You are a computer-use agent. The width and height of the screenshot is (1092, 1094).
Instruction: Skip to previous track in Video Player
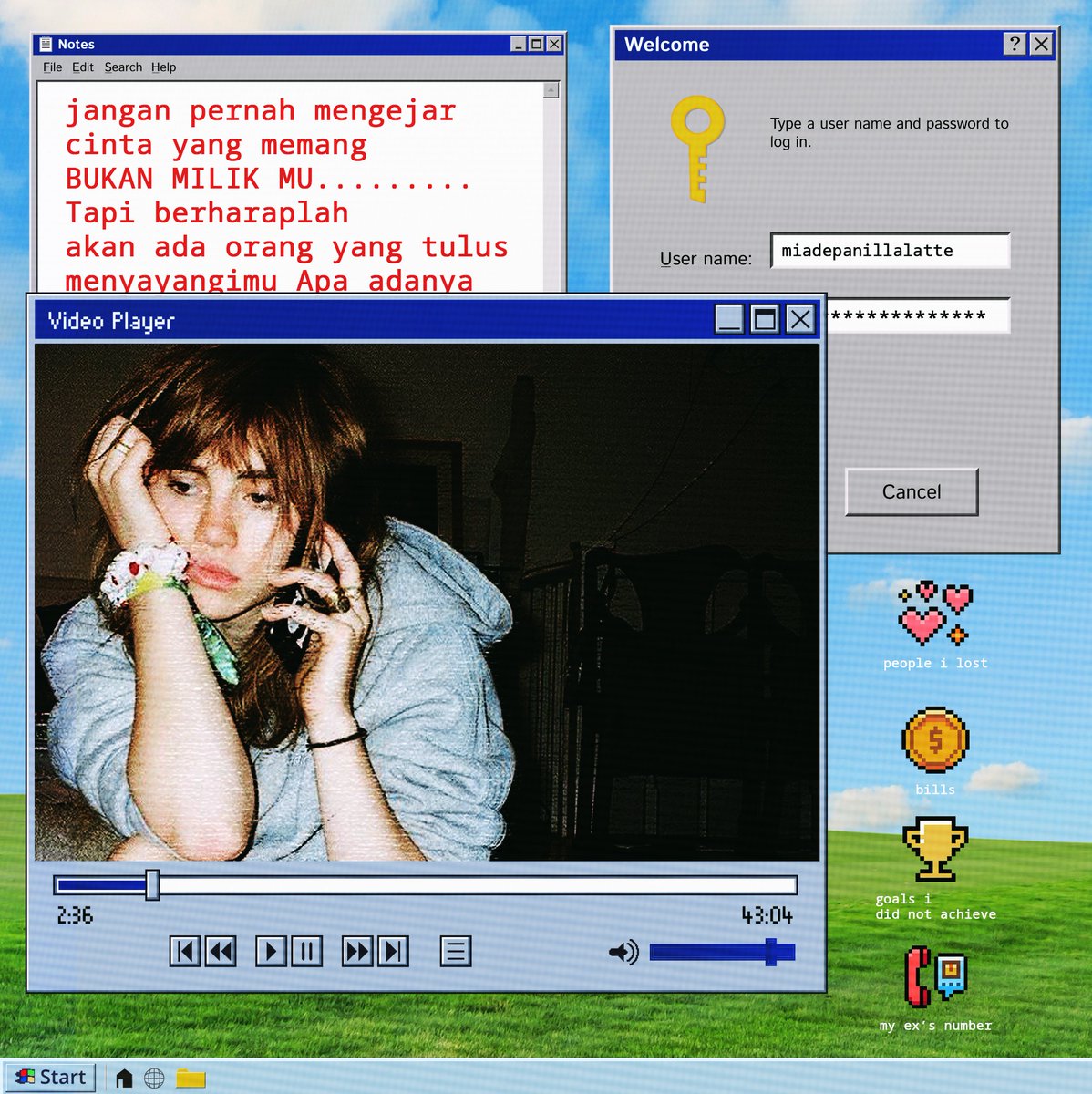pos(185,952)
